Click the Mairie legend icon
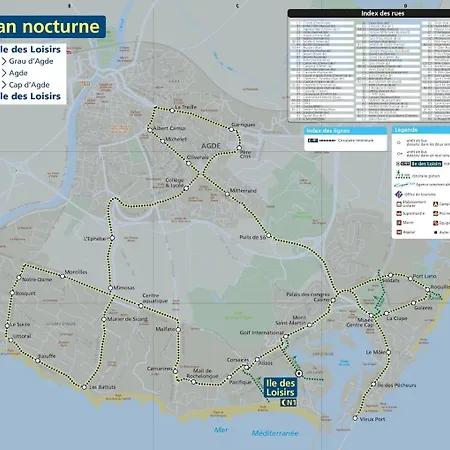Screen dimensions: 450x450 click(x=399, y=223)
